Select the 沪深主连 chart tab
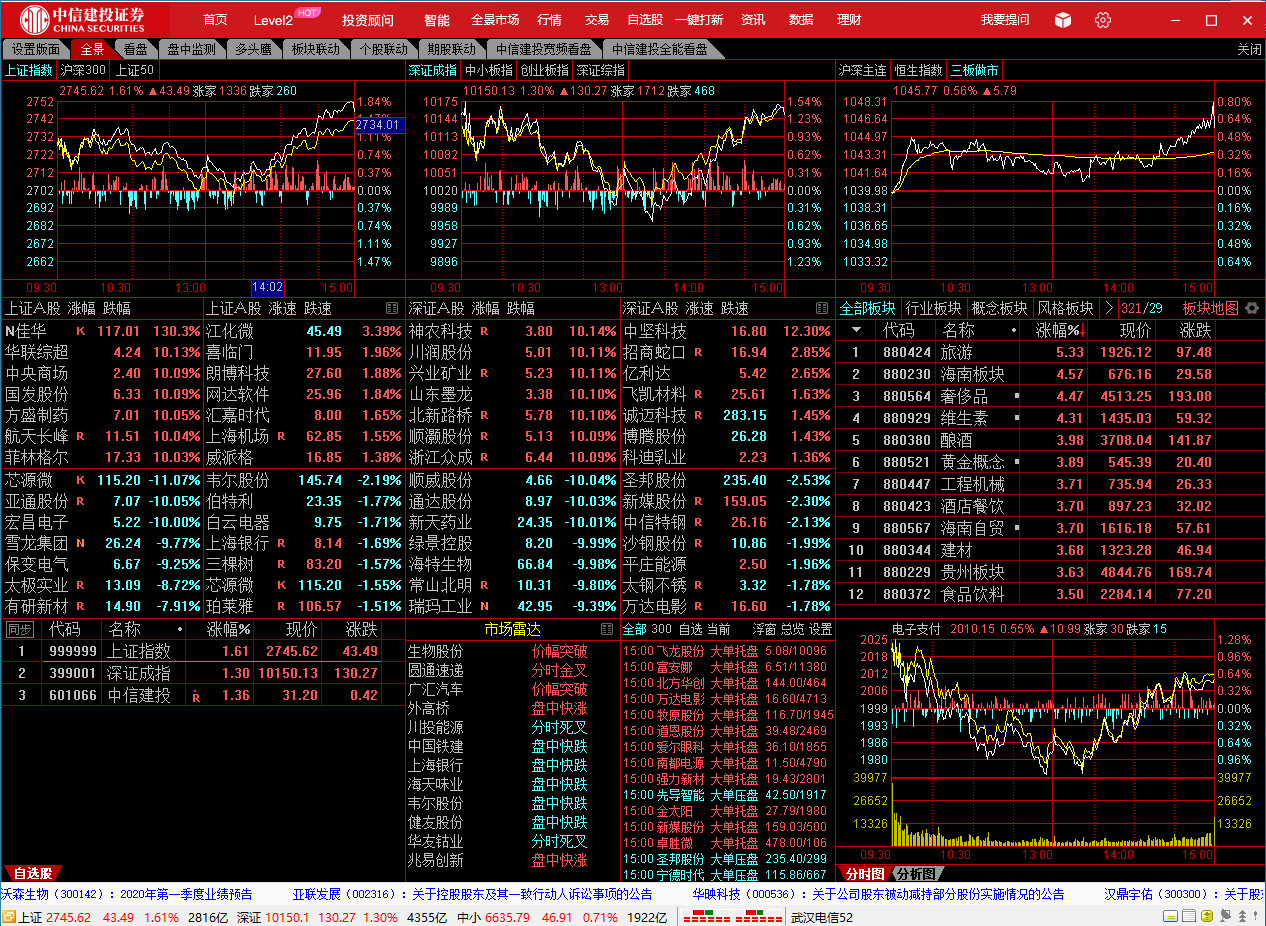The height and width of the screenshot is (926, 1266). (863, 70)
